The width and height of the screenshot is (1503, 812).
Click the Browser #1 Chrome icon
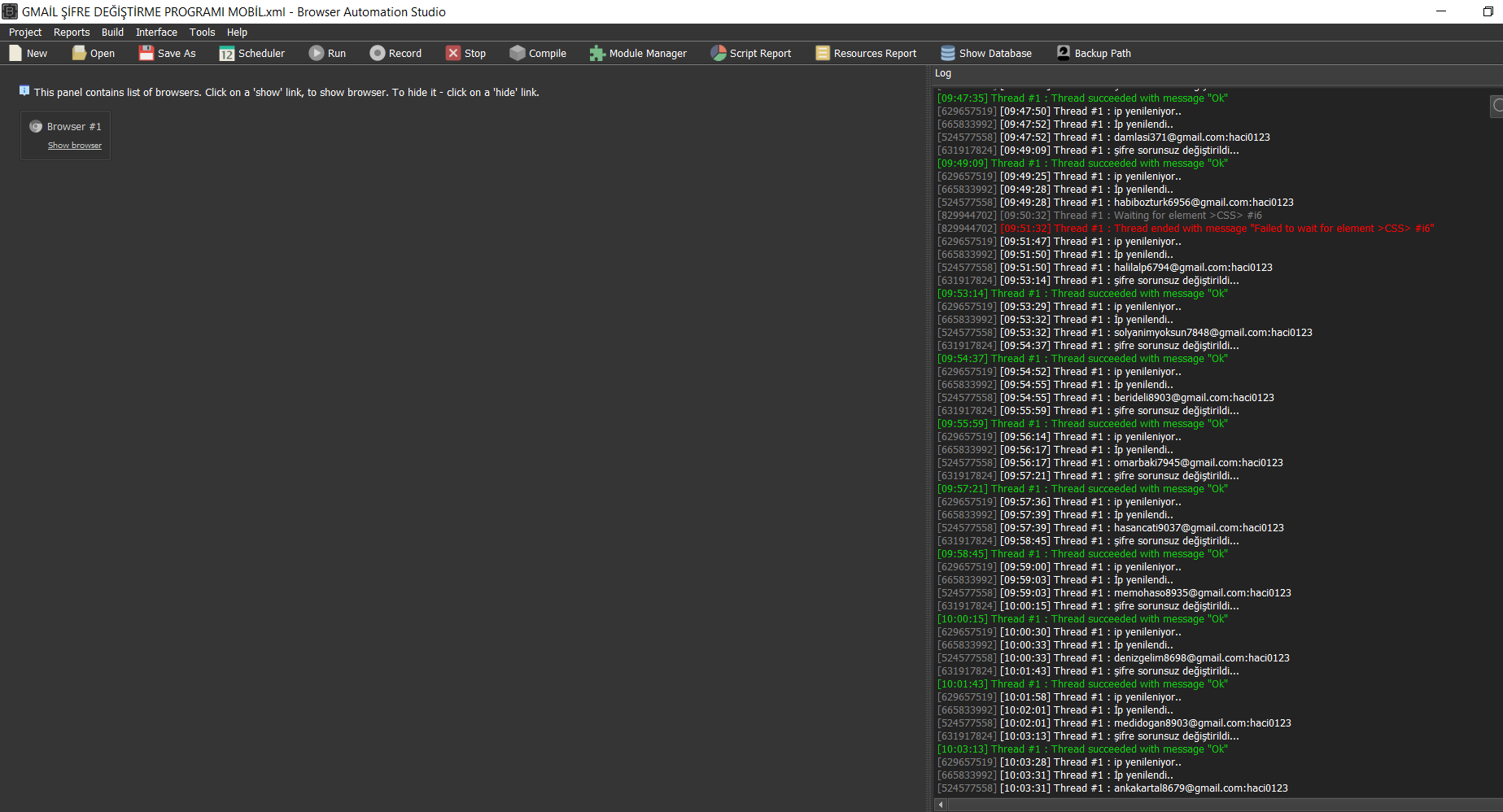click(36, 126)
